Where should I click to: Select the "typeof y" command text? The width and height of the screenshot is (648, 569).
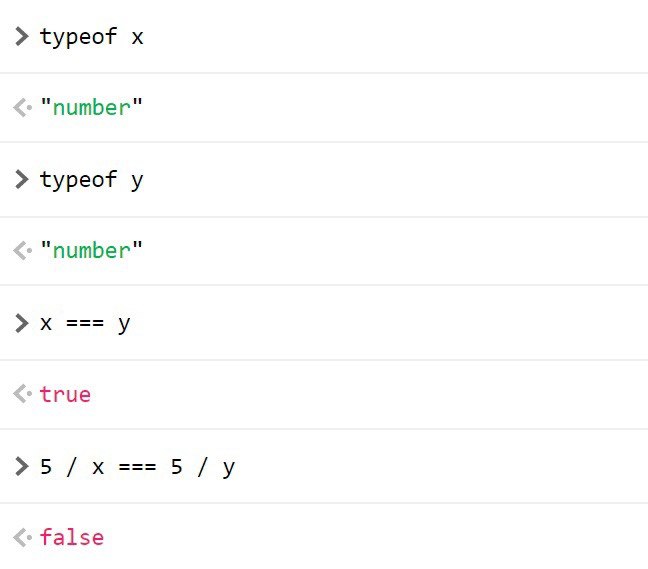pos(91,180)
